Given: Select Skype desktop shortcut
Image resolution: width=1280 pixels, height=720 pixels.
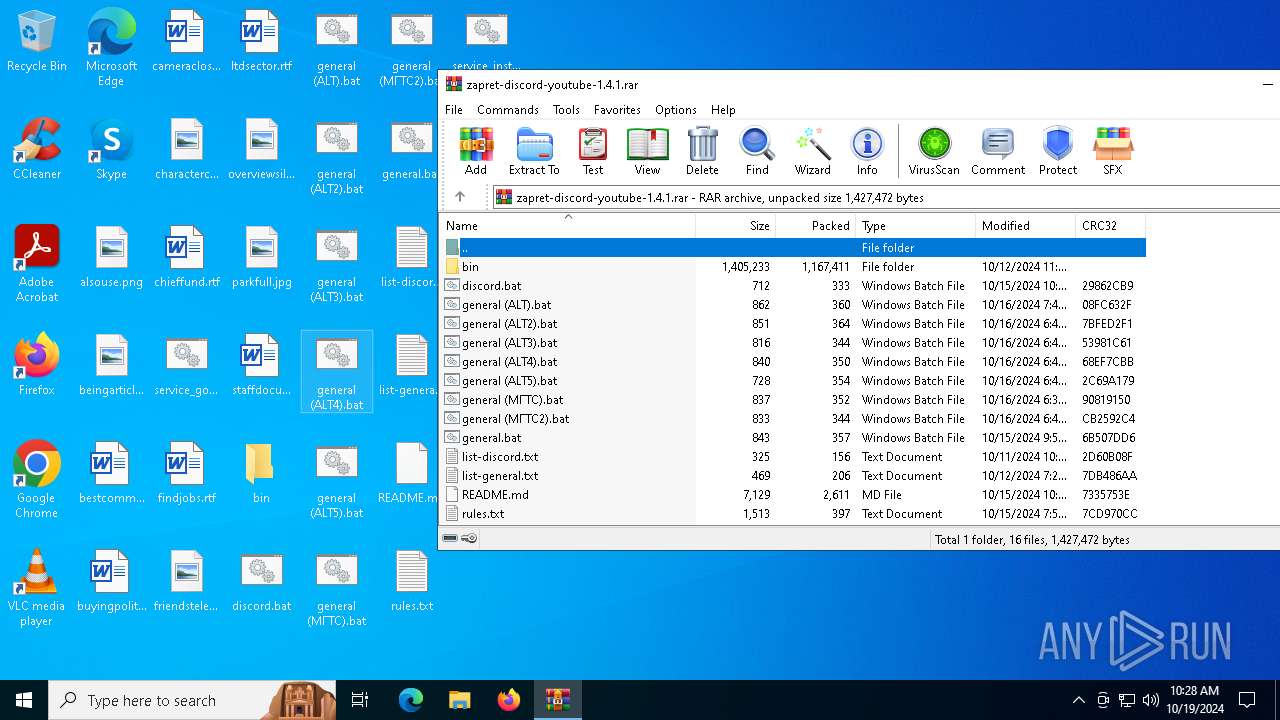Looking at the screenshot, I should (111, 149).
